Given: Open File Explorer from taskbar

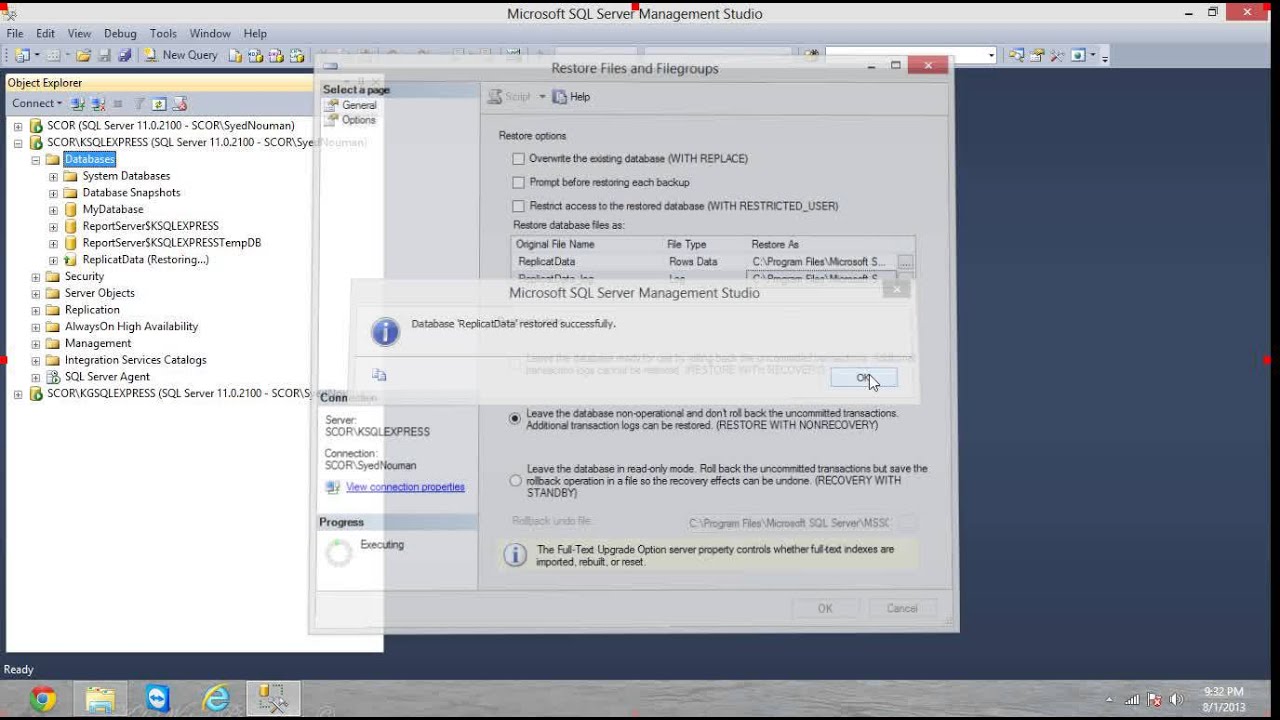Looking at the screenshot, I should click(100, 698).
